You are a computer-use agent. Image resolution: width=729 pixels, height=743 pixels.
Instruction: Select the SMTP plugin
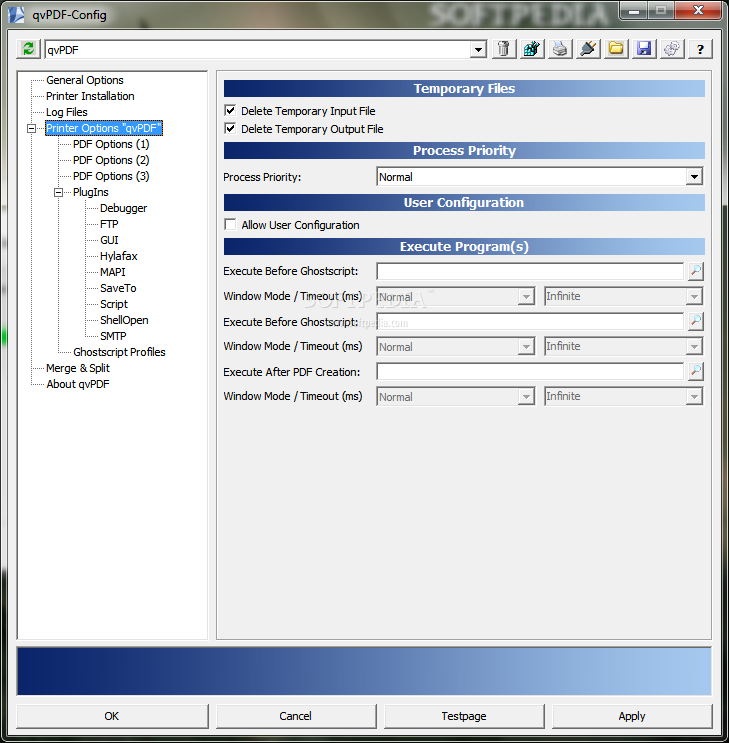pyautogui.click(x=113, y=336)
